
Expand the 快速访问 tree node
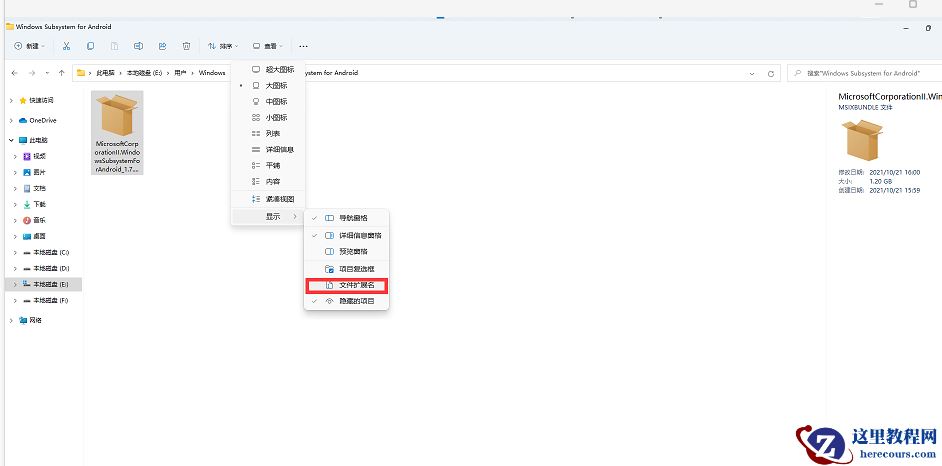pos(11,100)
